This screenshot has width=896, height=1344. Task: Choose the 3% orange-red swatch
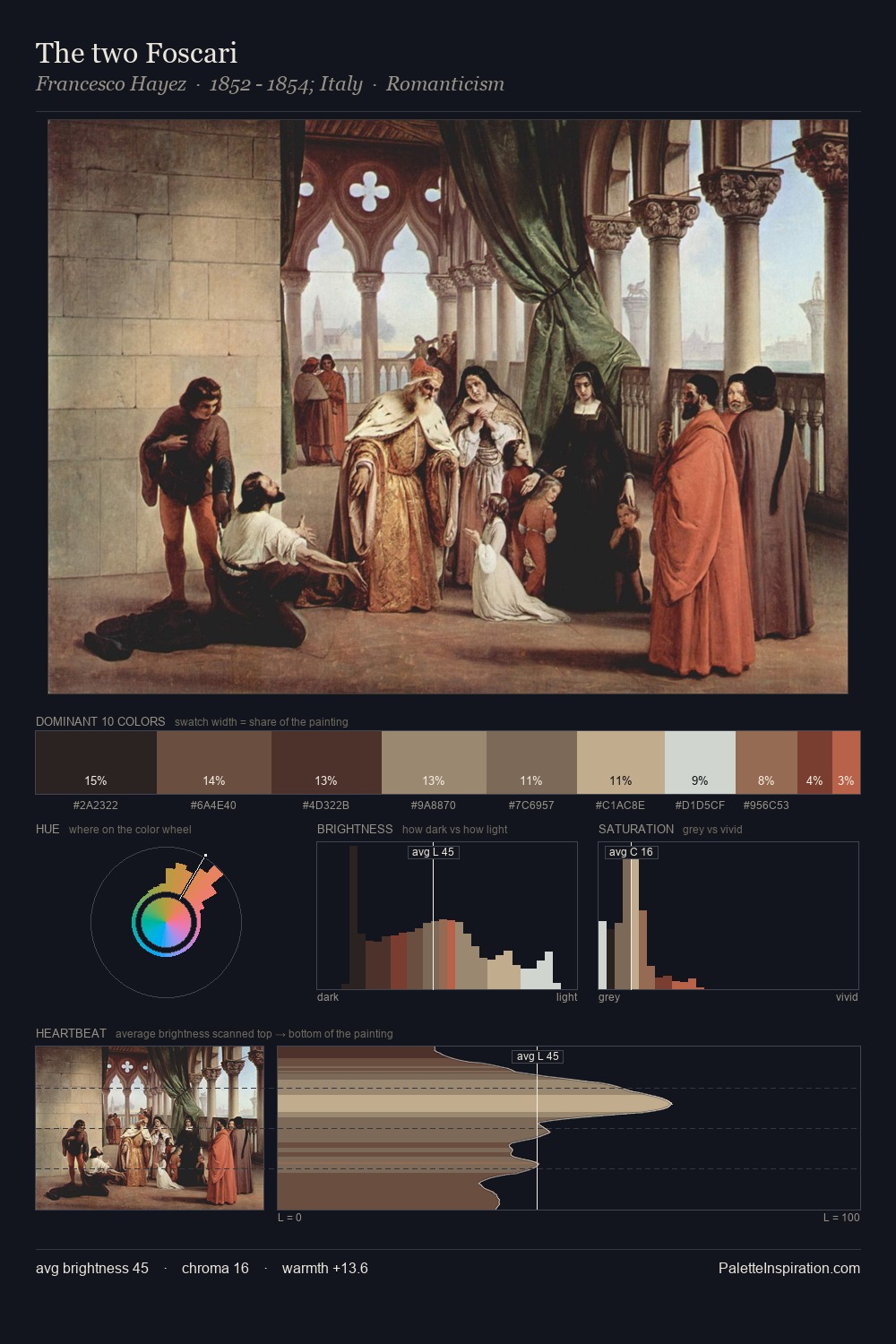(x=846, y=762)
